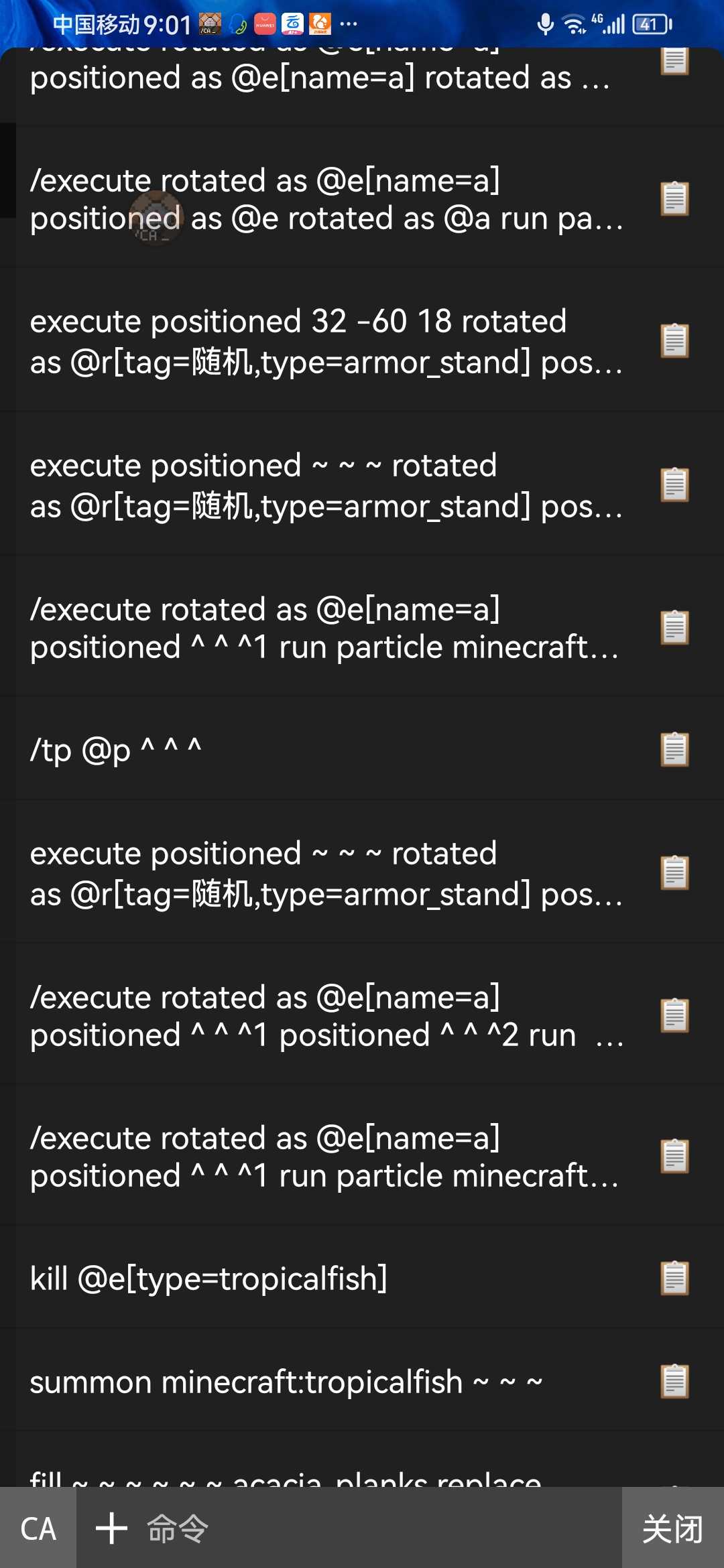The width and height of the screenshot is (724, 1568).
Task: Copy the top partially visible 'positioned as @e[name=a]' command
Action: point(674,62)
